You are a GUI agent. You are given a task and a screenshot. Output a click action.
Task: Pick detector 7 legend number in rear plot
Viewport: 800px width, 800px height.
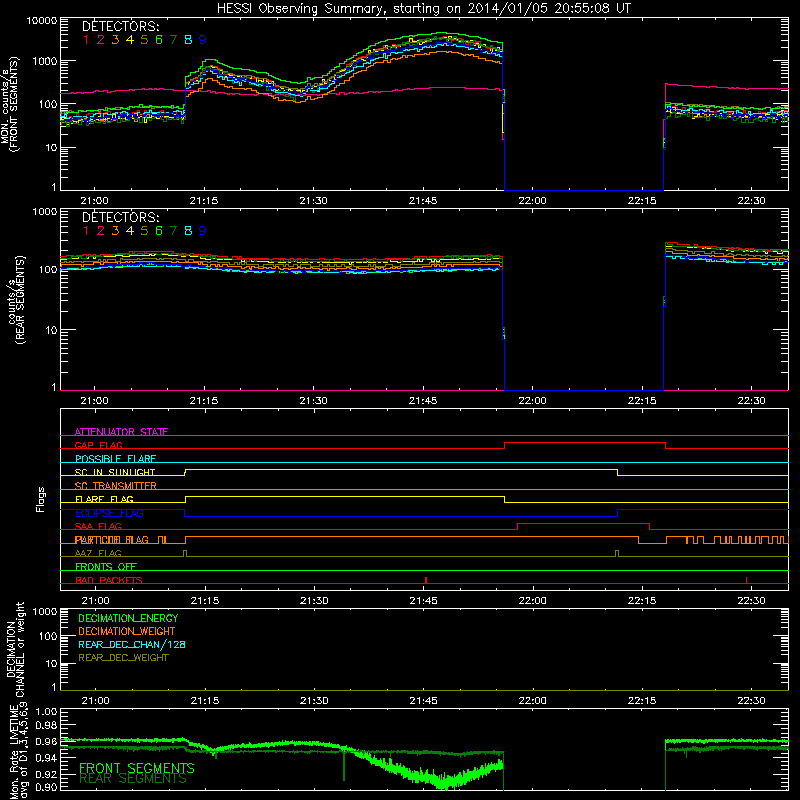coord(173,231)
